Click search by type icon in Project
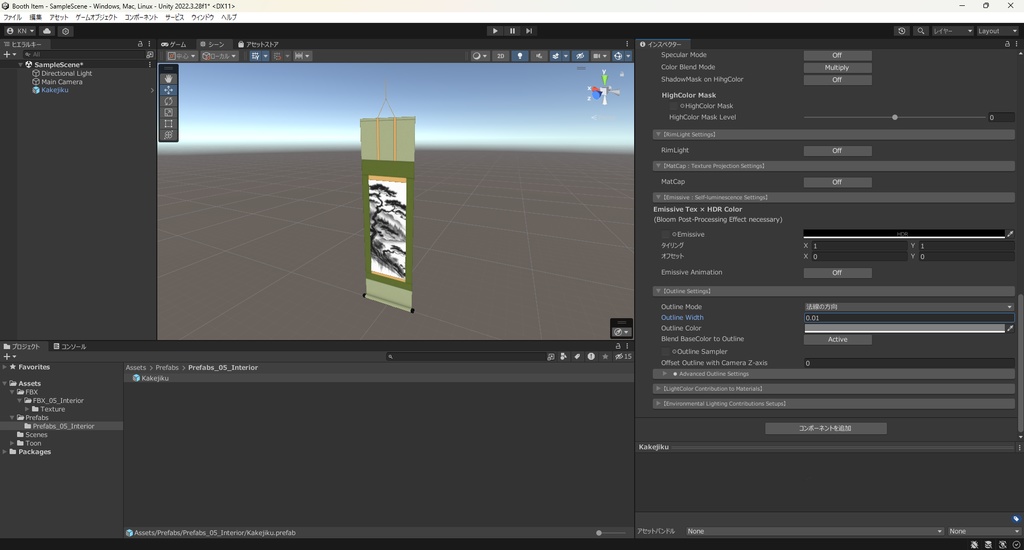The width and height of the screenshot is (1024, 550). click(564, 357)
